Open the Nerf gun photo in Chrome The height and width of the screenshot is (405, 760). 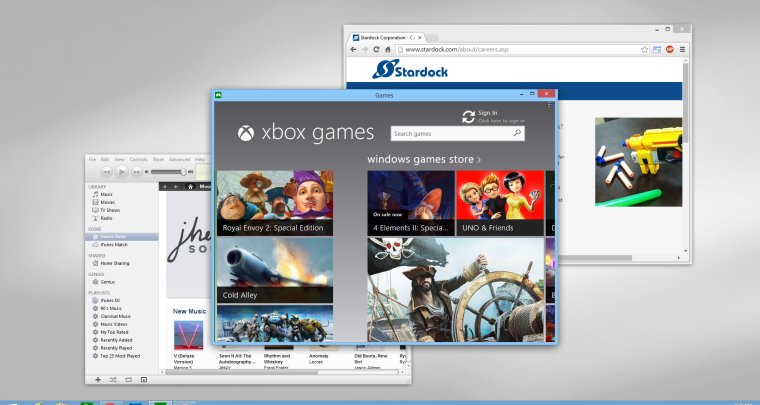coord(638,162)
